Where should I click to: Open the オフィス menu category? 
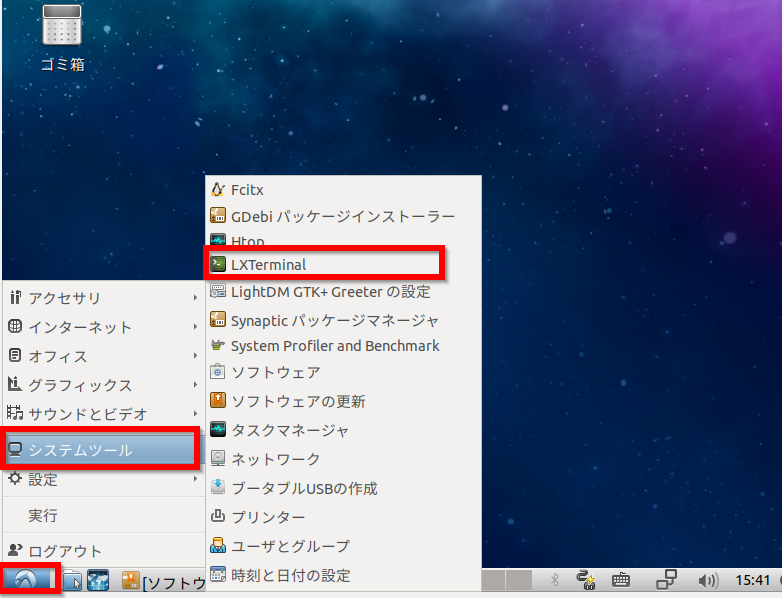[x=104, y=356]
